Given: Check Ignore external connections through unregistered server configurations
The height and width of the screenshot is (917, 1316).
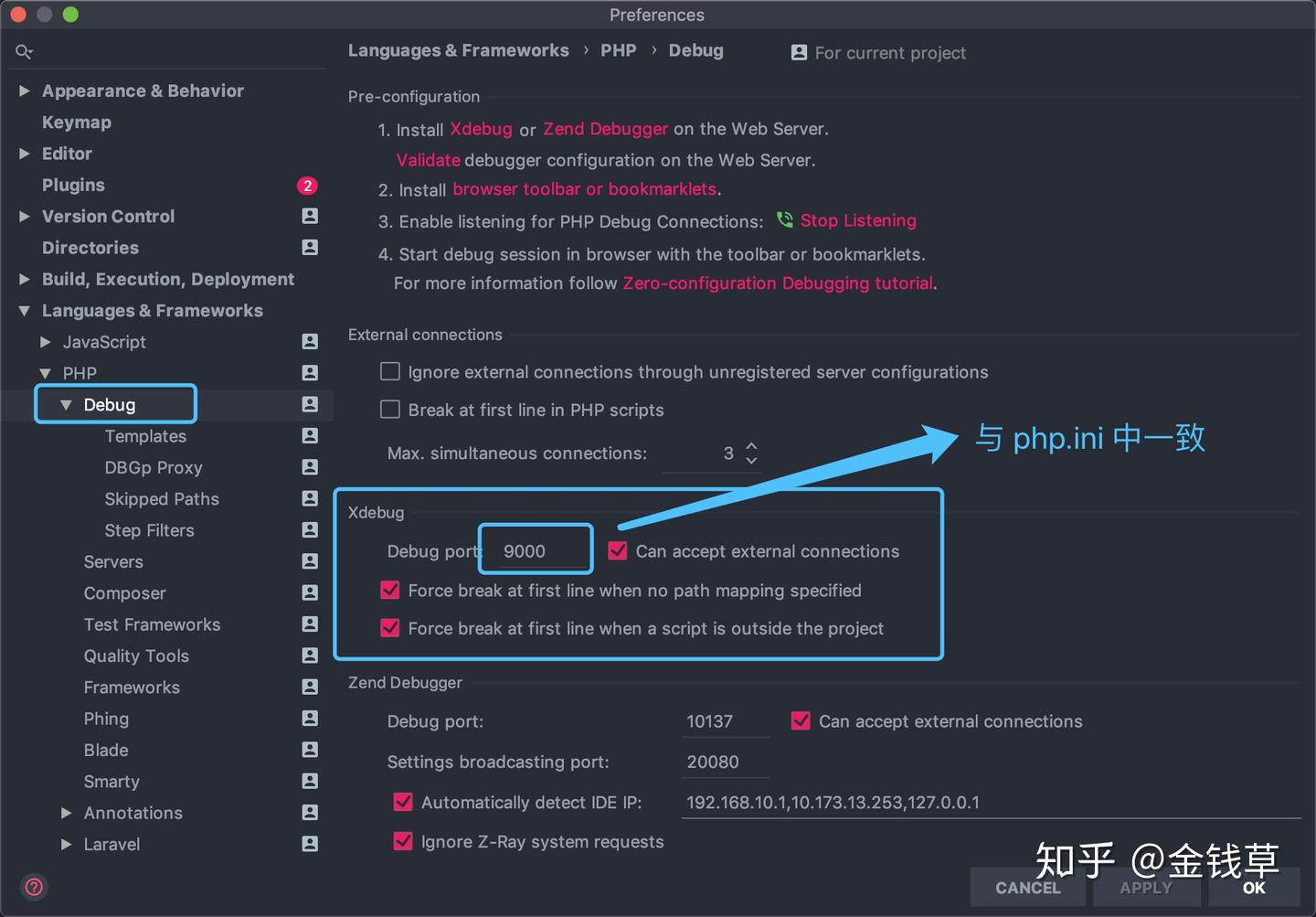Looking at the screenshot, I should coord(389,371).
